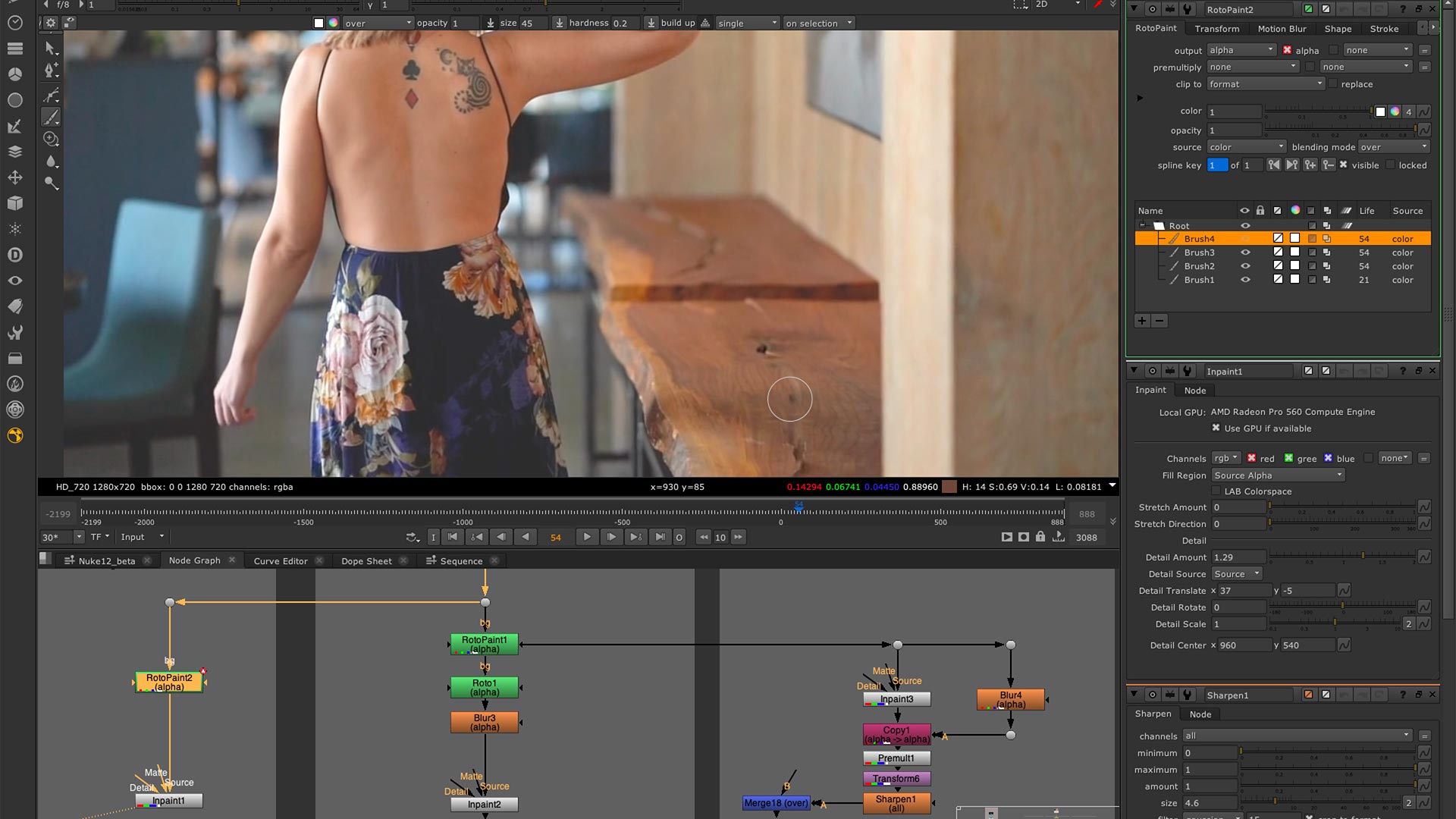Select the arrow selection tool above the viewer
1456x819 pixels.
[x=49, y=48]
